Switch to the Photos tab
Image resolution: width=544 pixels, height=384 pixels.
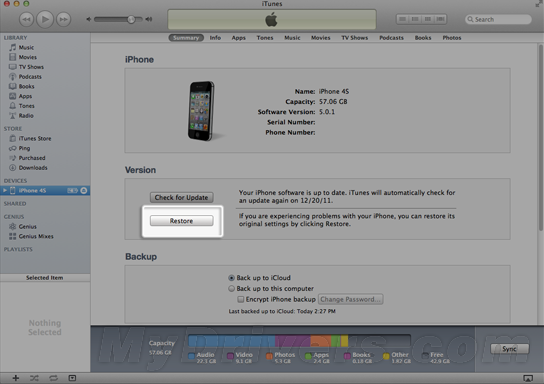tap(452, 38)
